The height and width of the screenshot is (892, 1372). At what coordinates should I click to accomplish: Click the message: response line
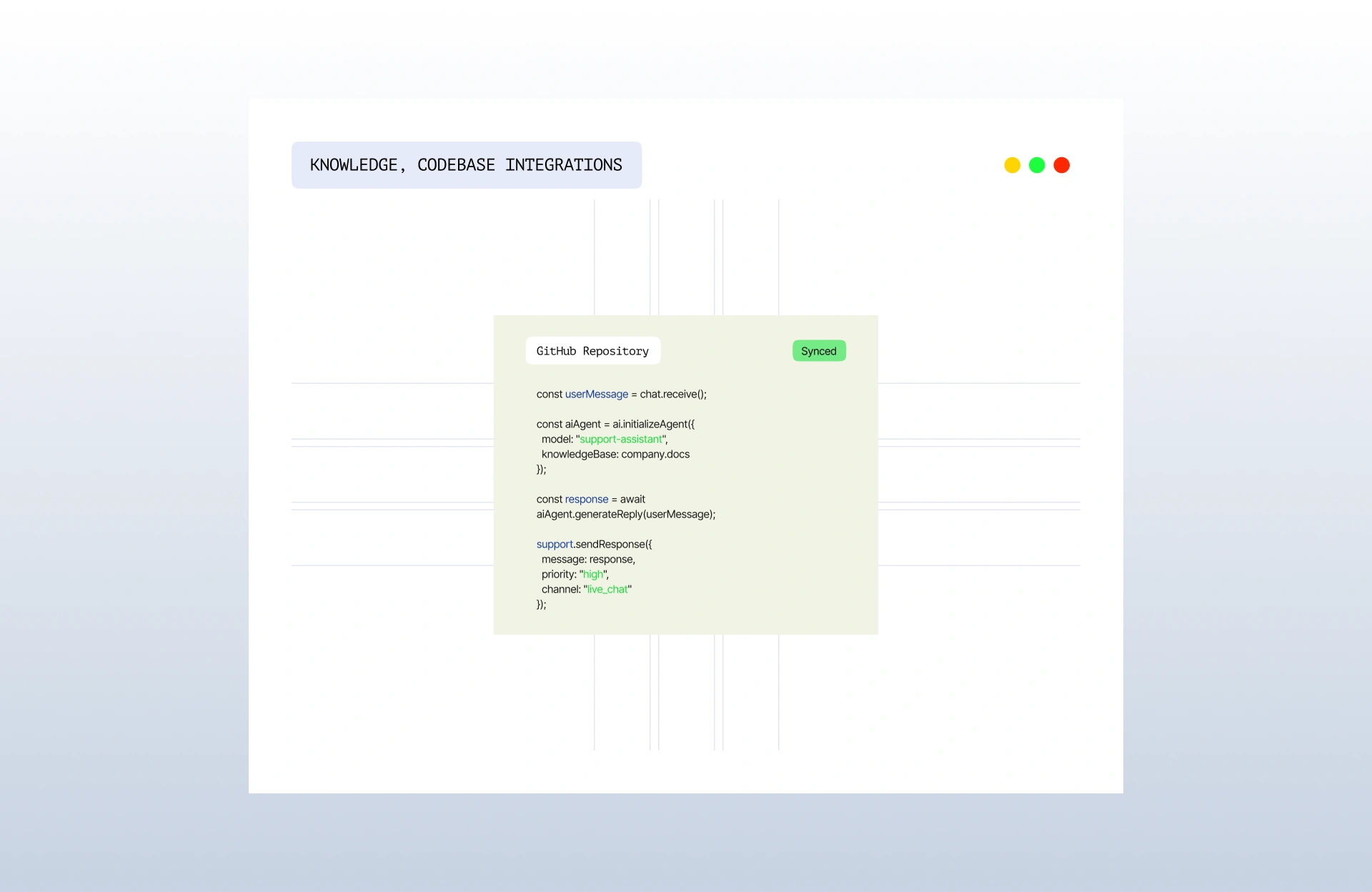tap(588, 559)
